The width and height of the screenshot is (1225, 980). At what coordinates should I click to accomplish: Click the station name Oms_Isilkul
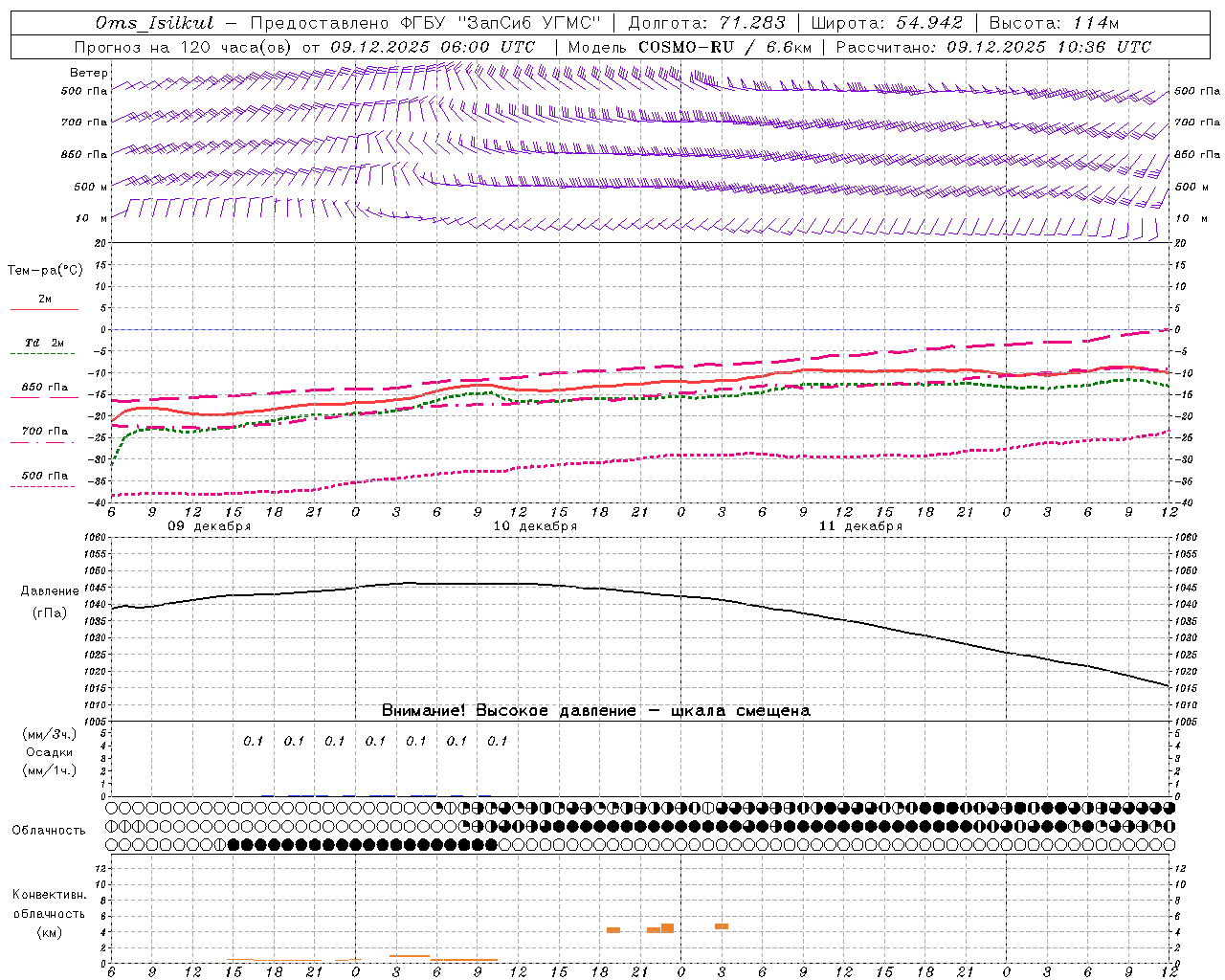click(155, 23)
